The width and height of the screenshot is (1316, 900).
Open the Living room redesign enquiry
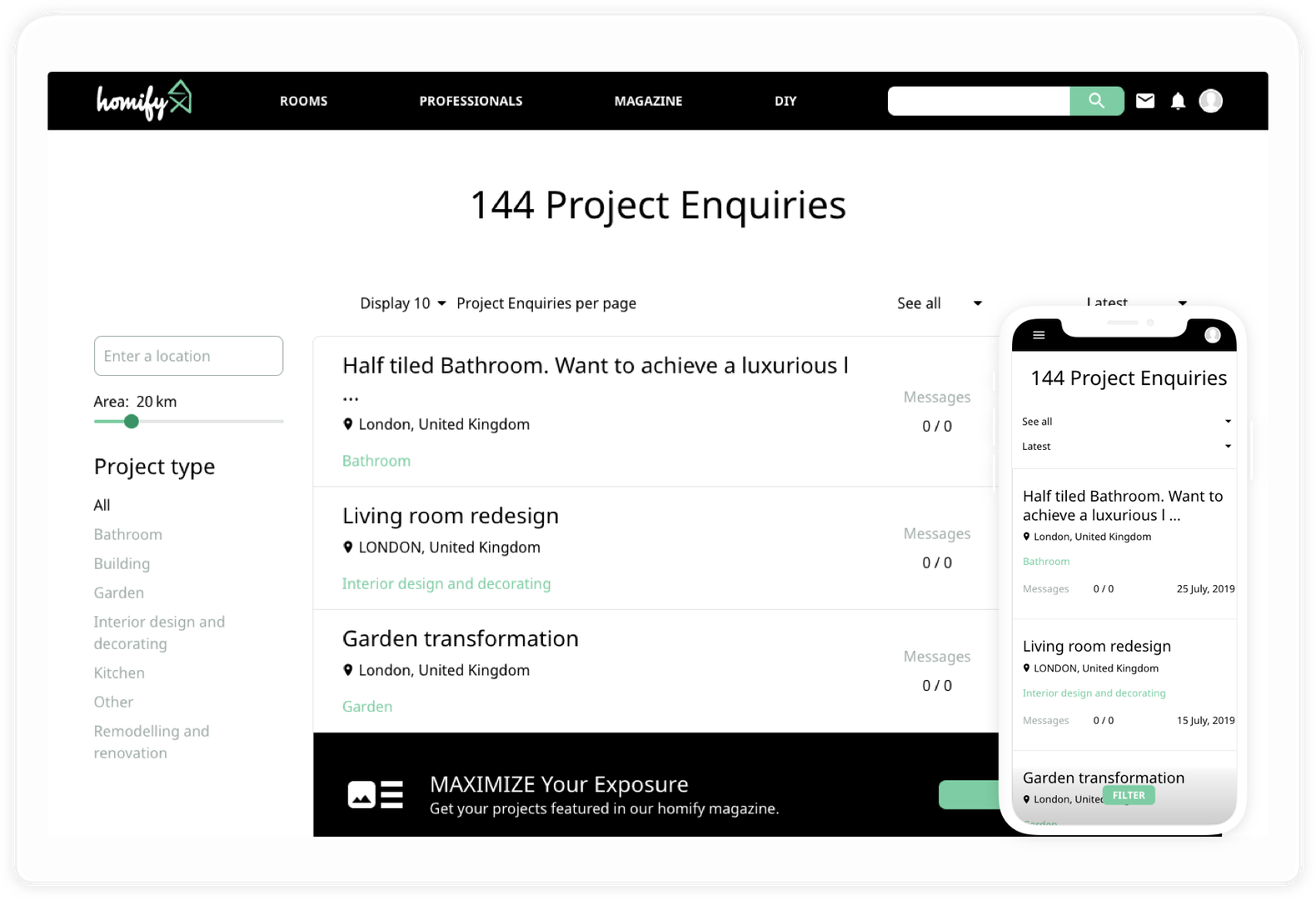[450, 516]
